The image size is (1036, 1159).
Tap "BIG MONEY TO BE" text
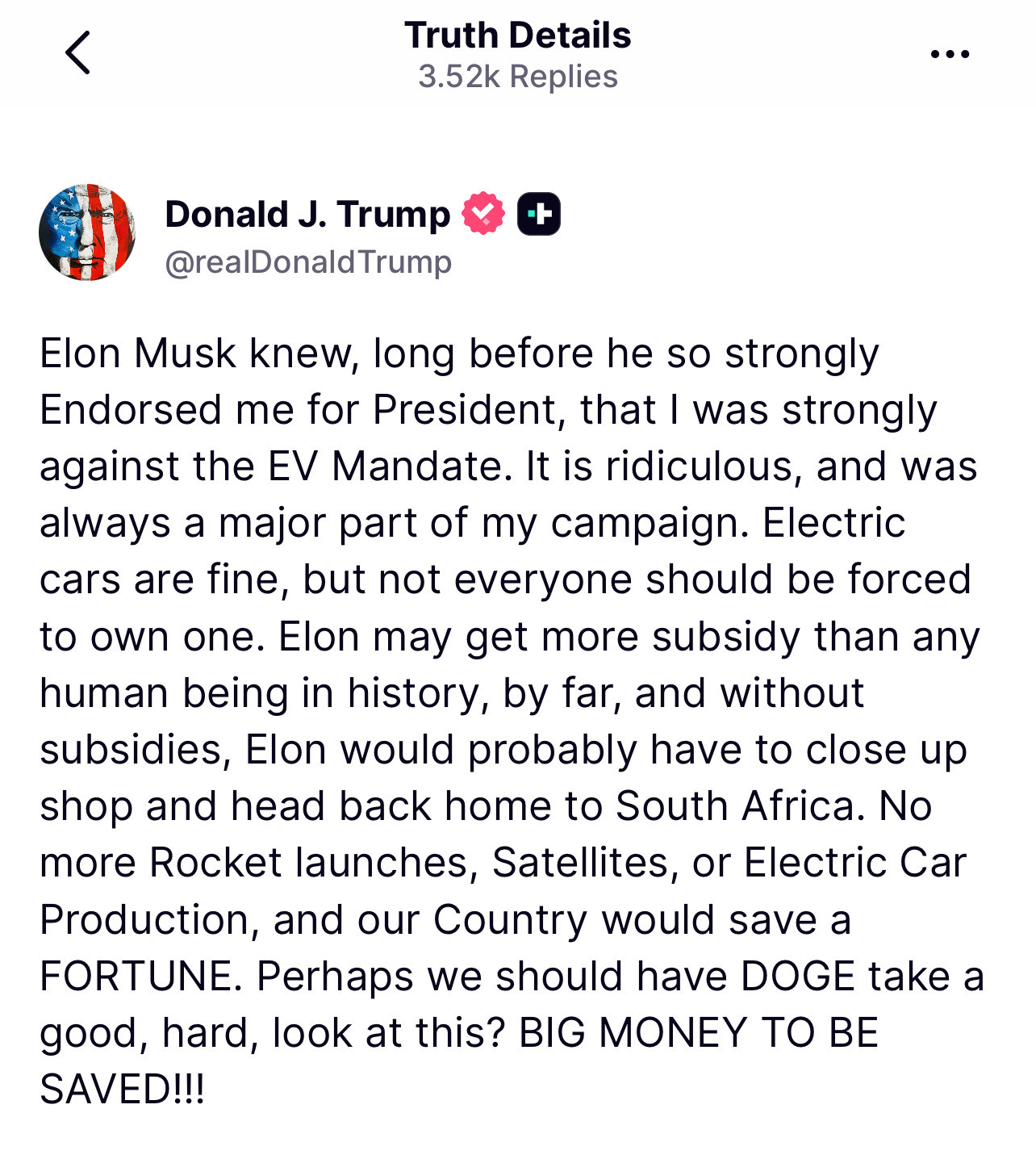(698, 1032)
